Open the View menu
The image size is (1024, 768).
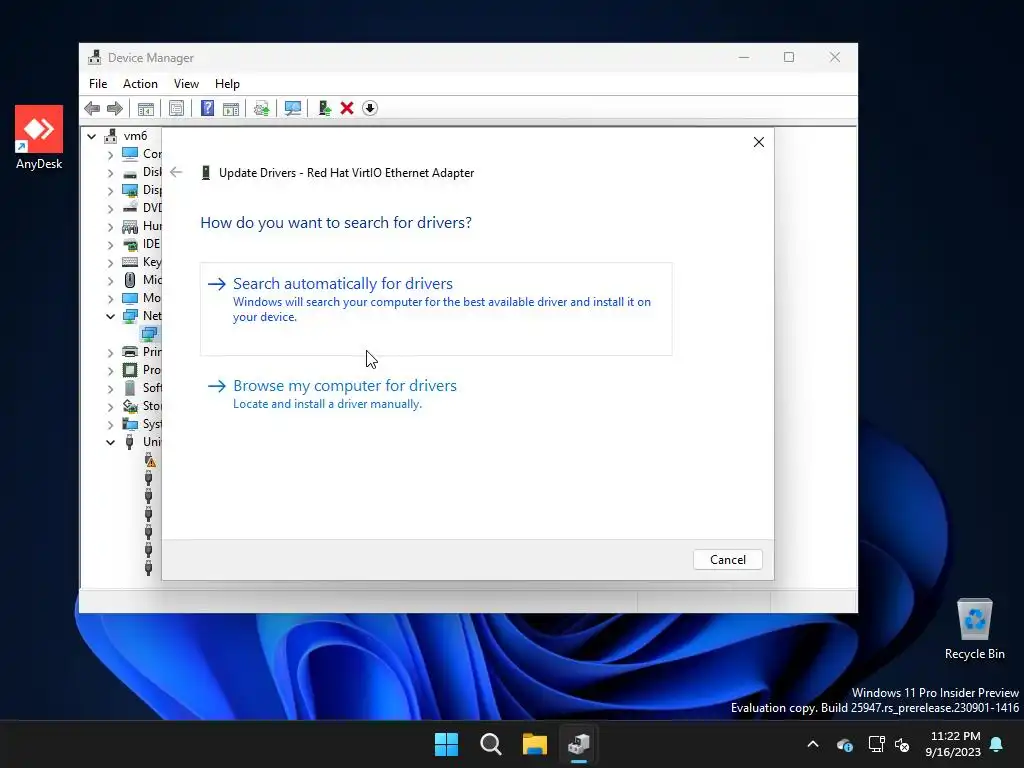tap(186, 84)
